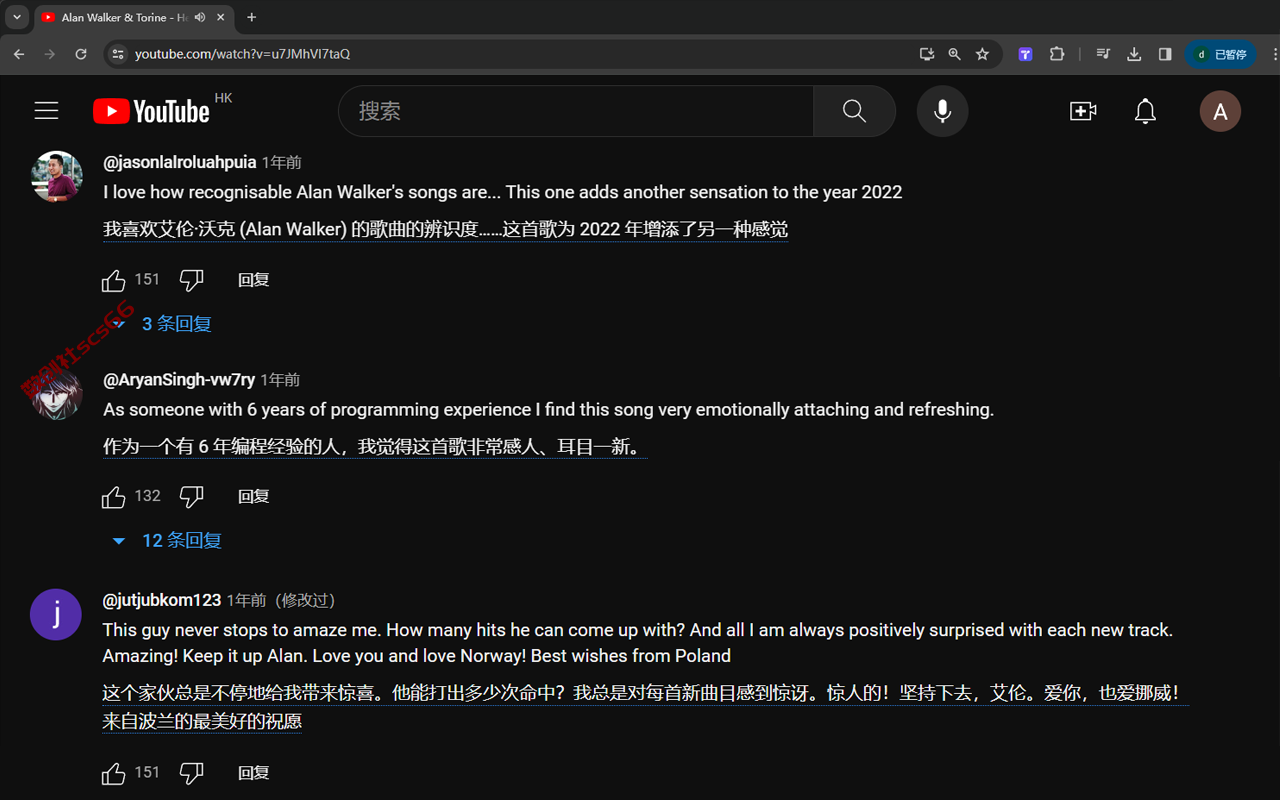Expand the 12 replies thread
This screenshot has width=1280, height=800.
[x=167, y=541]
